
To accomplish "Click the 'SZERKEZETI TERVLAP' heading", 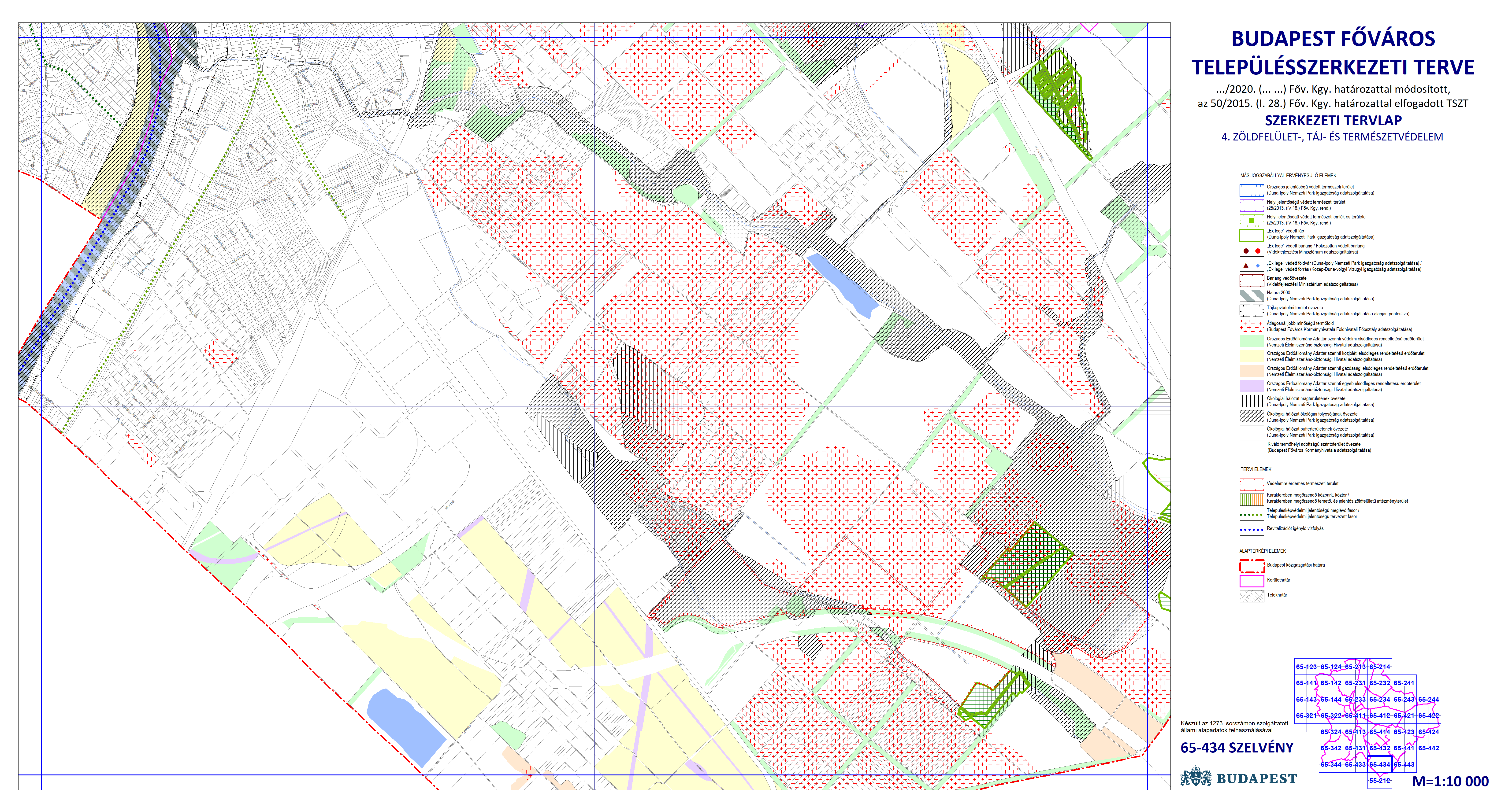I will [x=1333, y=121].
